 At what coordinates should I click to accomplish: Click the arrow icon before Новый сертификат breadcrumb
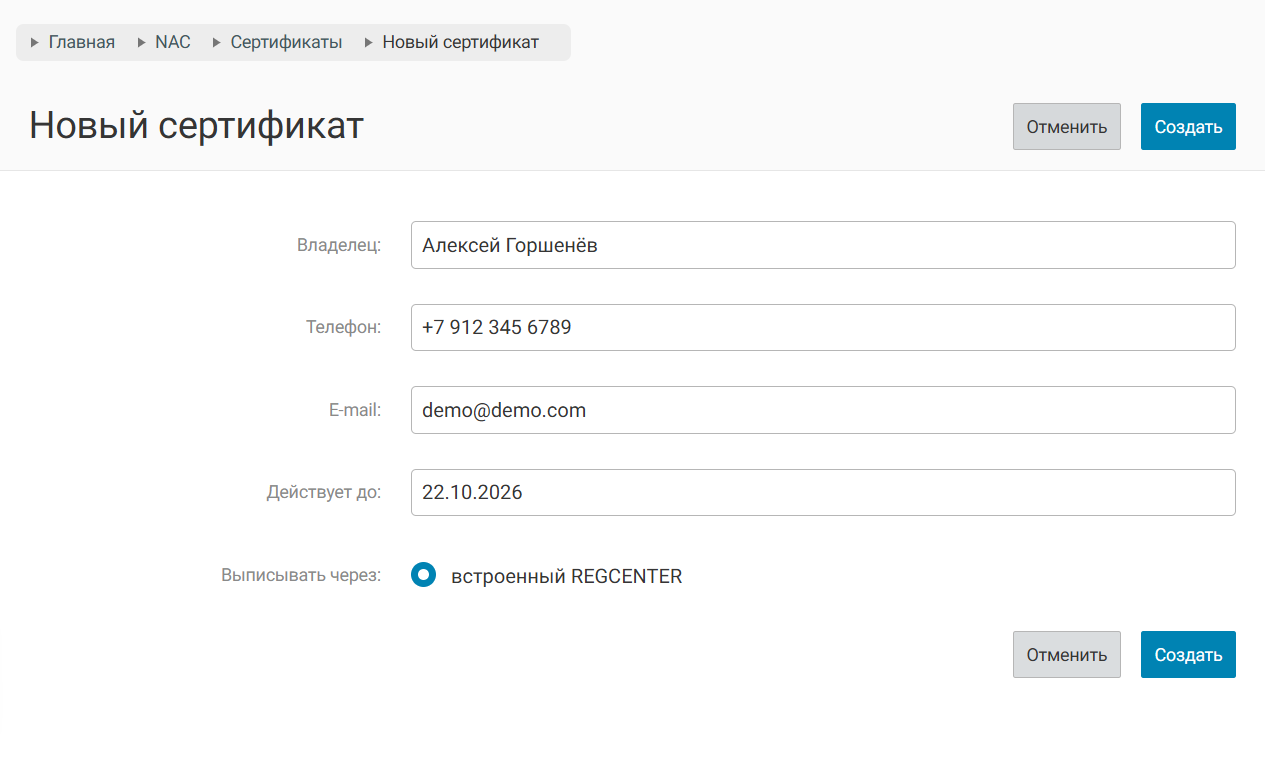(369, 43)
